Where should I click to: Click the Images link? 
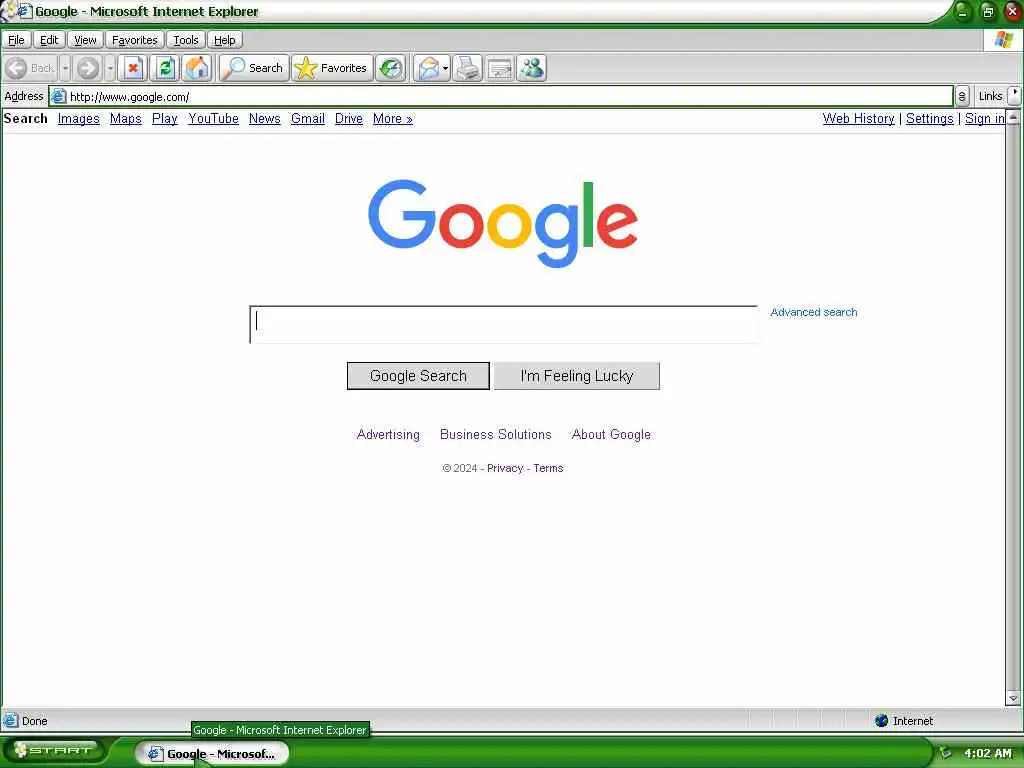78,119
